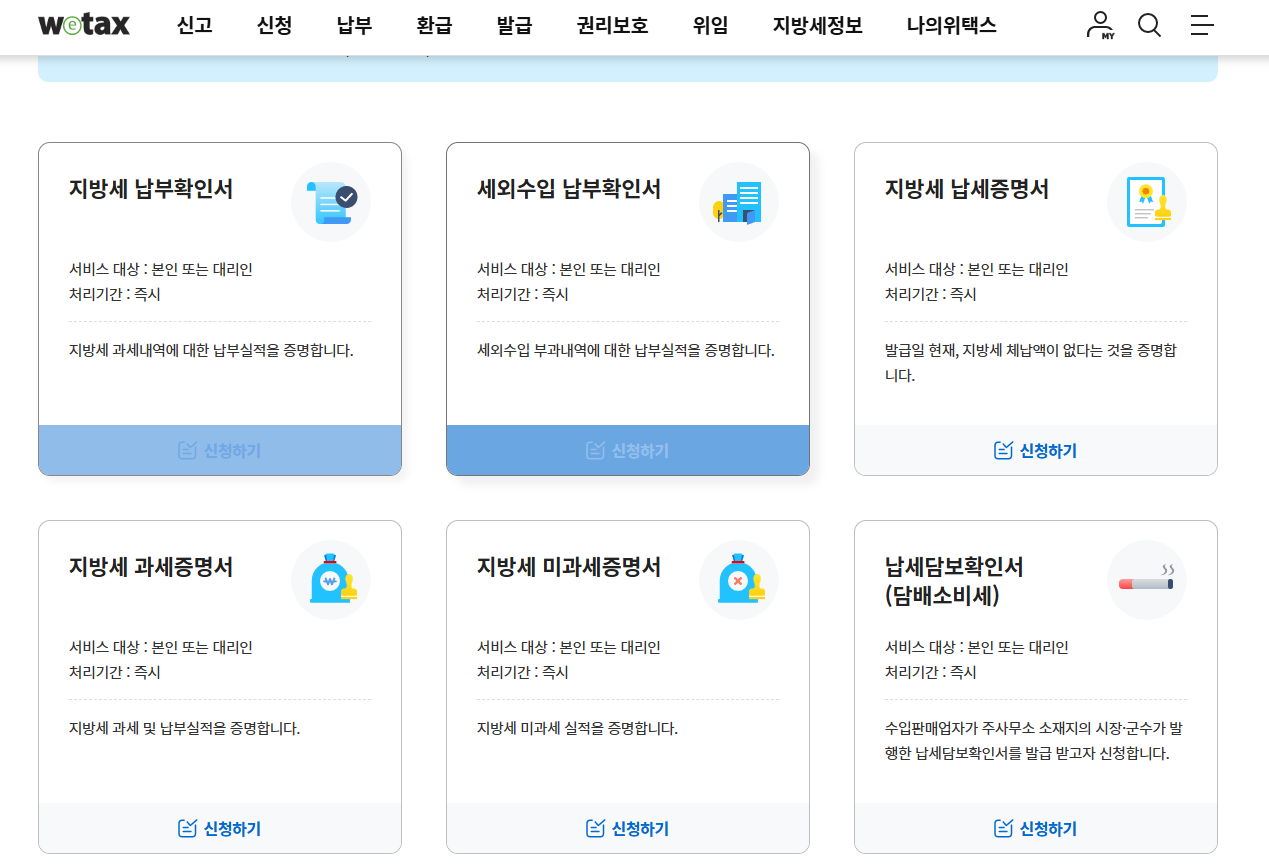Screen dimensions: 1269x866
Task: Open the 권리보호 menu
Action: 612,26
